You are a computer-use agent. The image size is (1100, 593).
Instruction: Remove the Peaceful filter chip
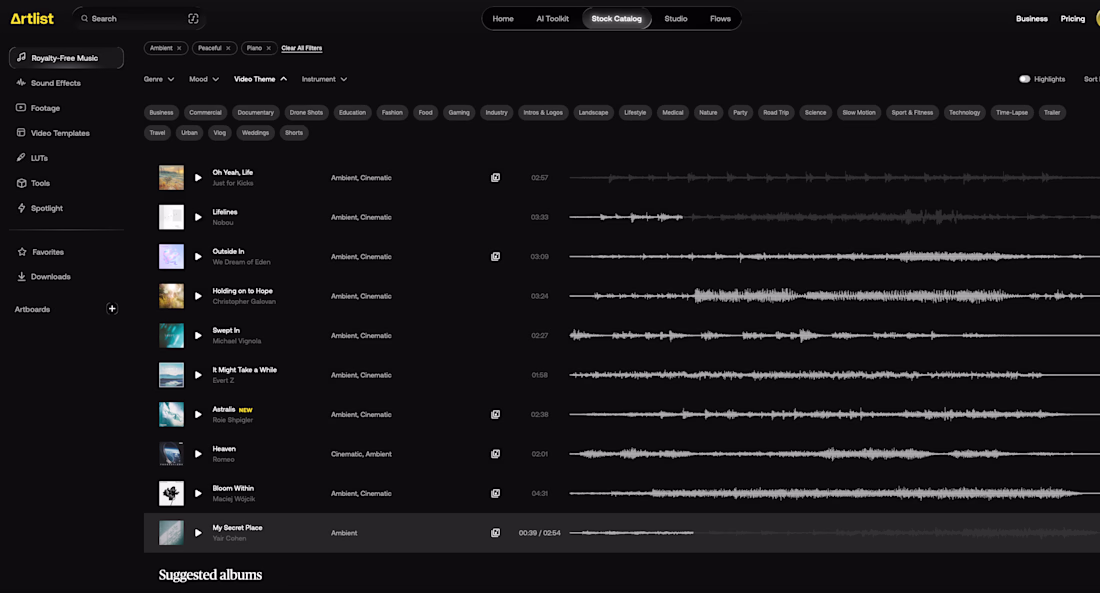[228, 48]
